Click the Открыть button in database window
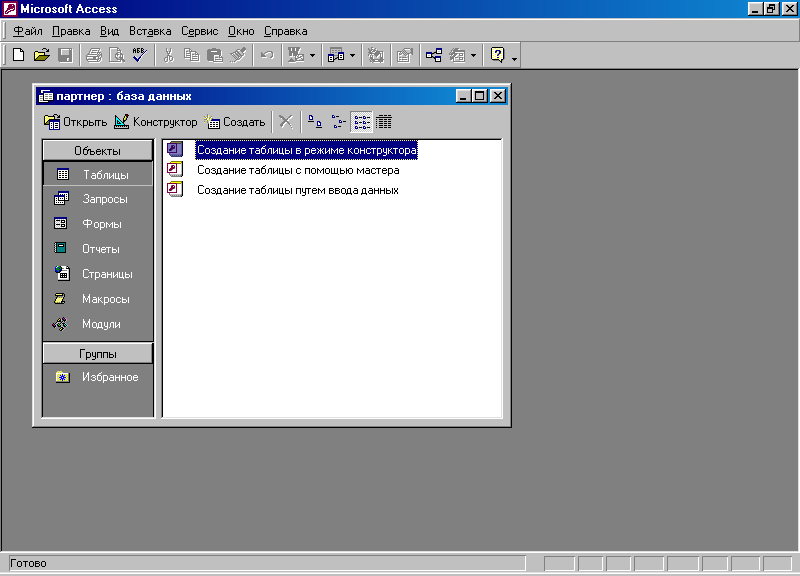The width and height of the screenshot is (800, 576). 75,122
